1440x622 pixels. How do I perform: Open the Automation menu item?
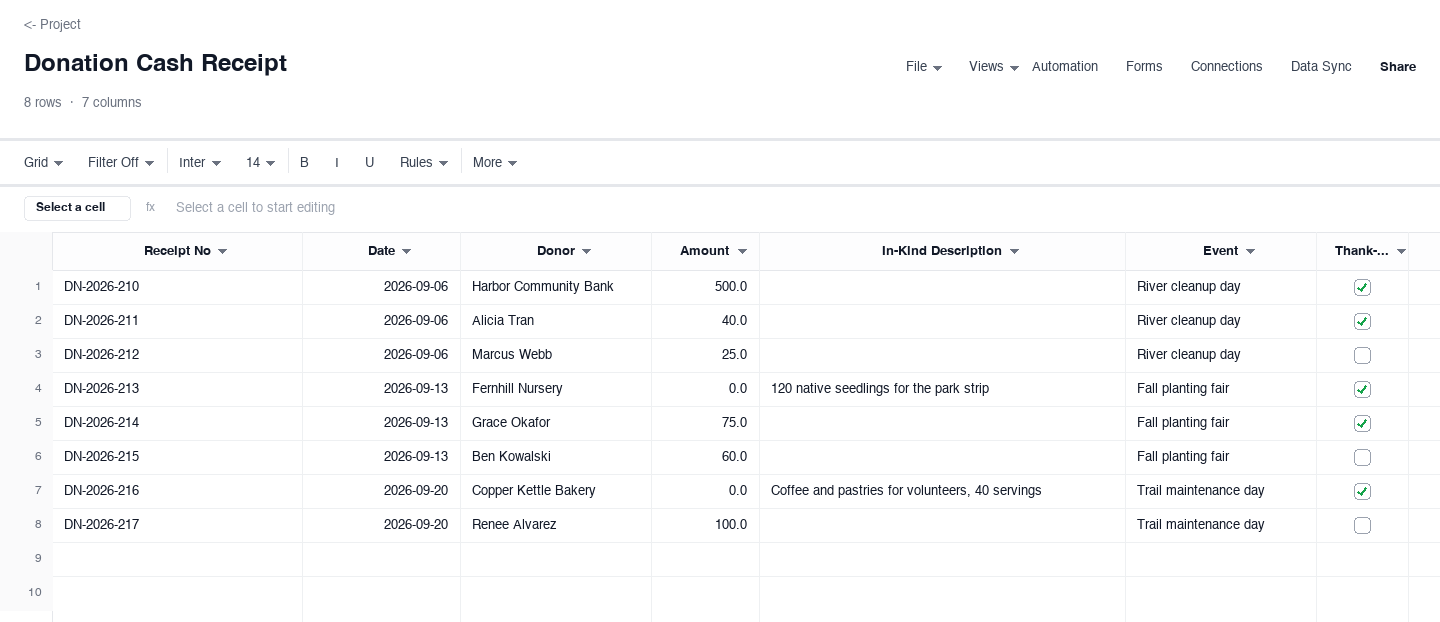1065,67
